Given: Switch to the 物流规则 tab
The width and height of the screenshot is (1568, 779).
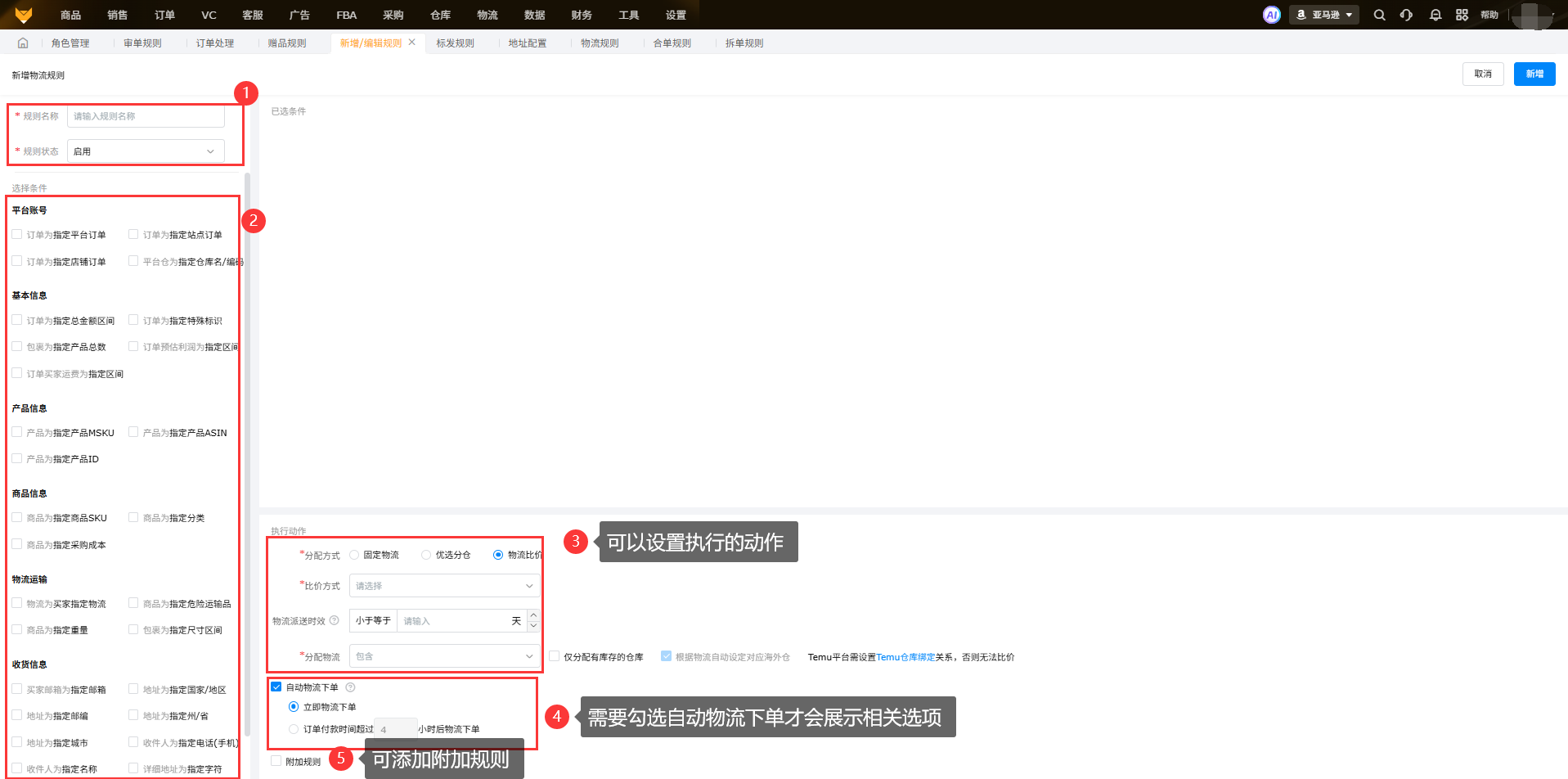Looking at the screenshot, I should pyautogui.click(x=600, y=43).
